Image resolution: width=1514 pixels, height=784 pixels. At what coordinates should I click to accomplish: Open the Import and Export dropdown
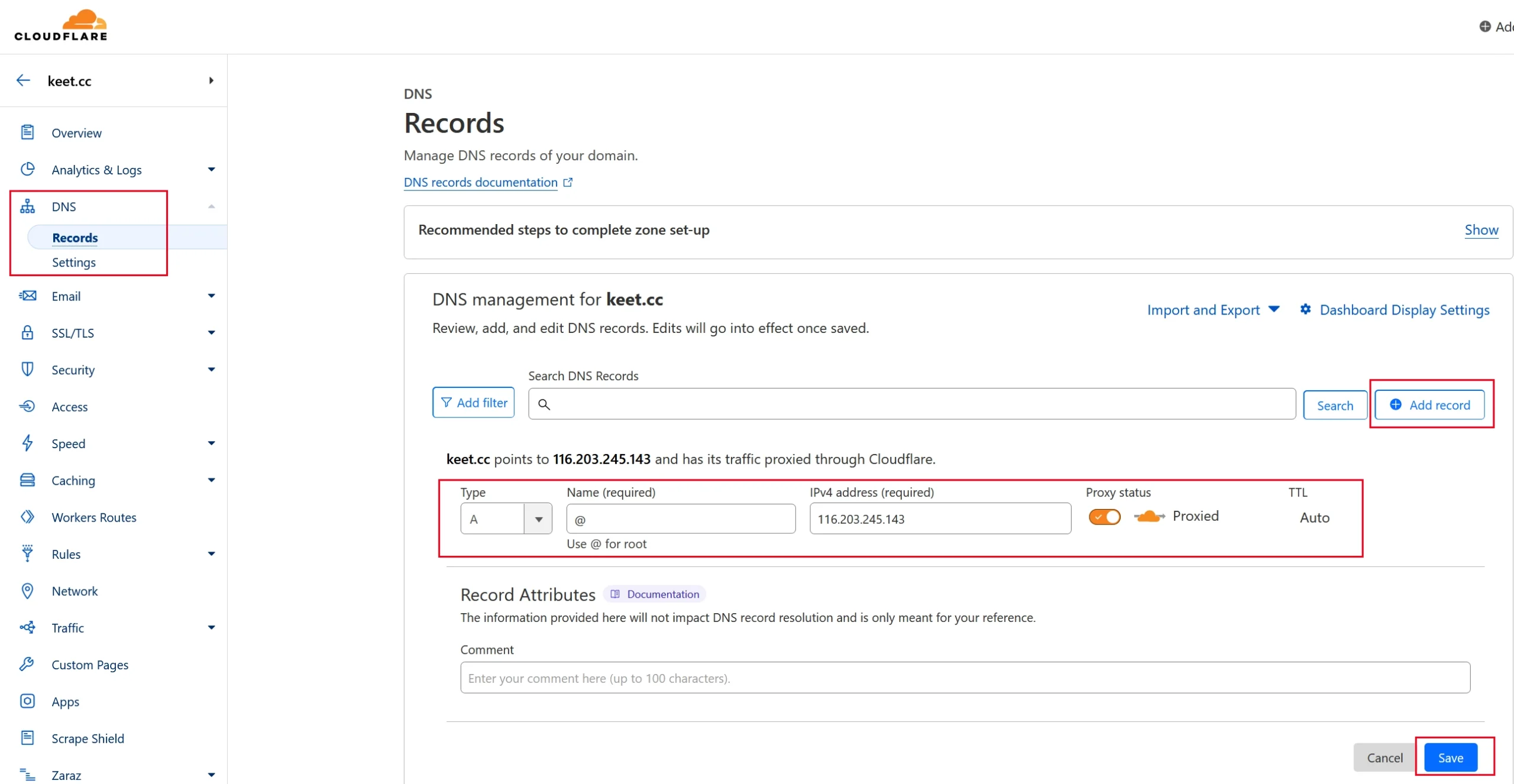pos(1213,310)
